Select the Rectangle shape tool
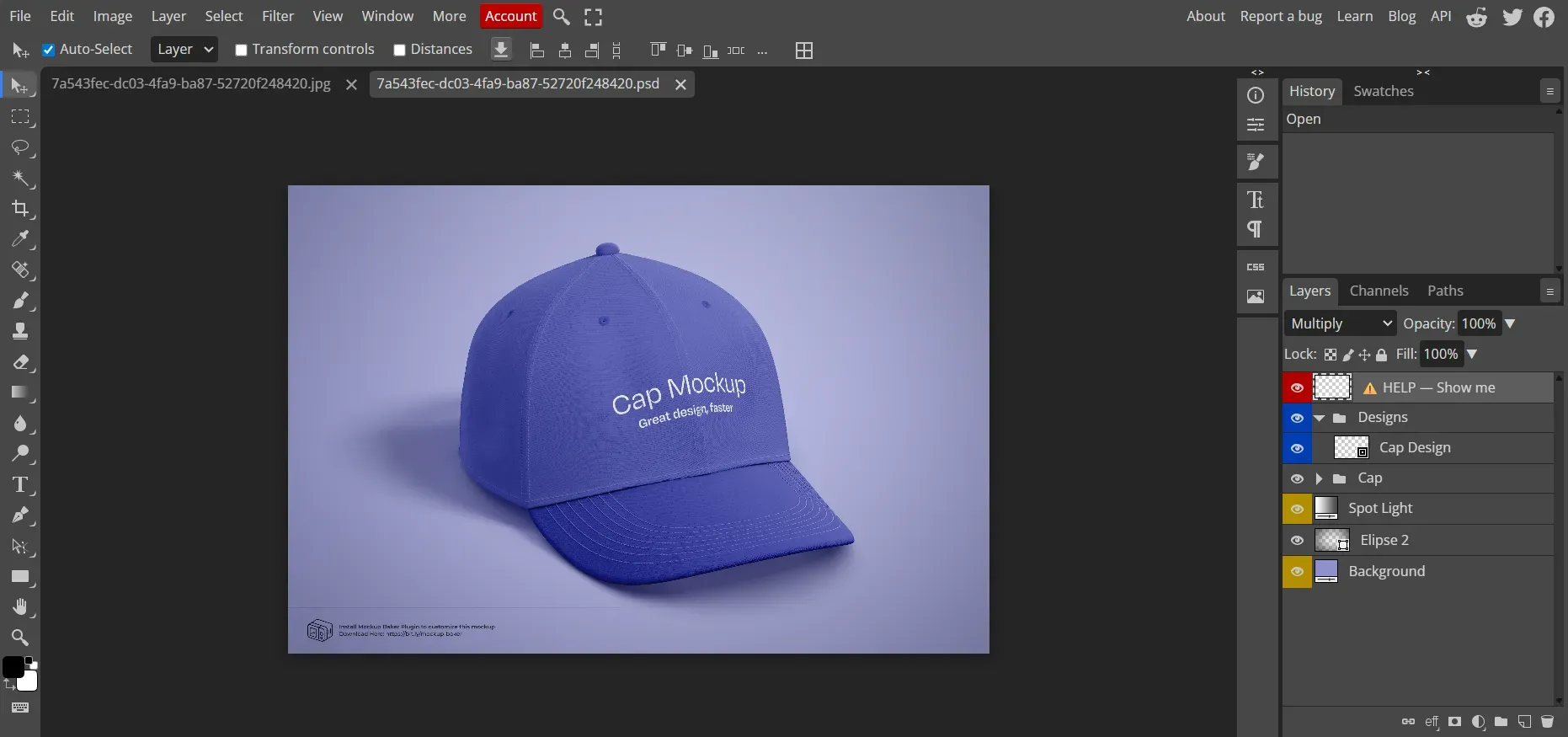The height and width of the screenshot is (737, 1568). coord(19,577)
